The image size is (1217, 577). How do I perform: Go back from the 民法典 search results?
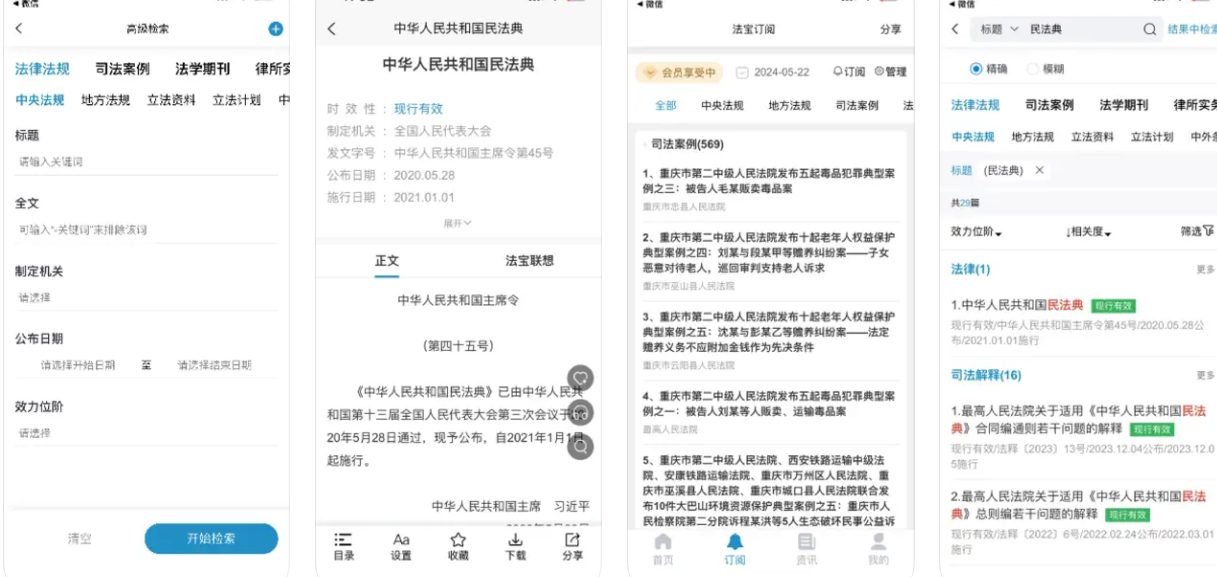955,29
